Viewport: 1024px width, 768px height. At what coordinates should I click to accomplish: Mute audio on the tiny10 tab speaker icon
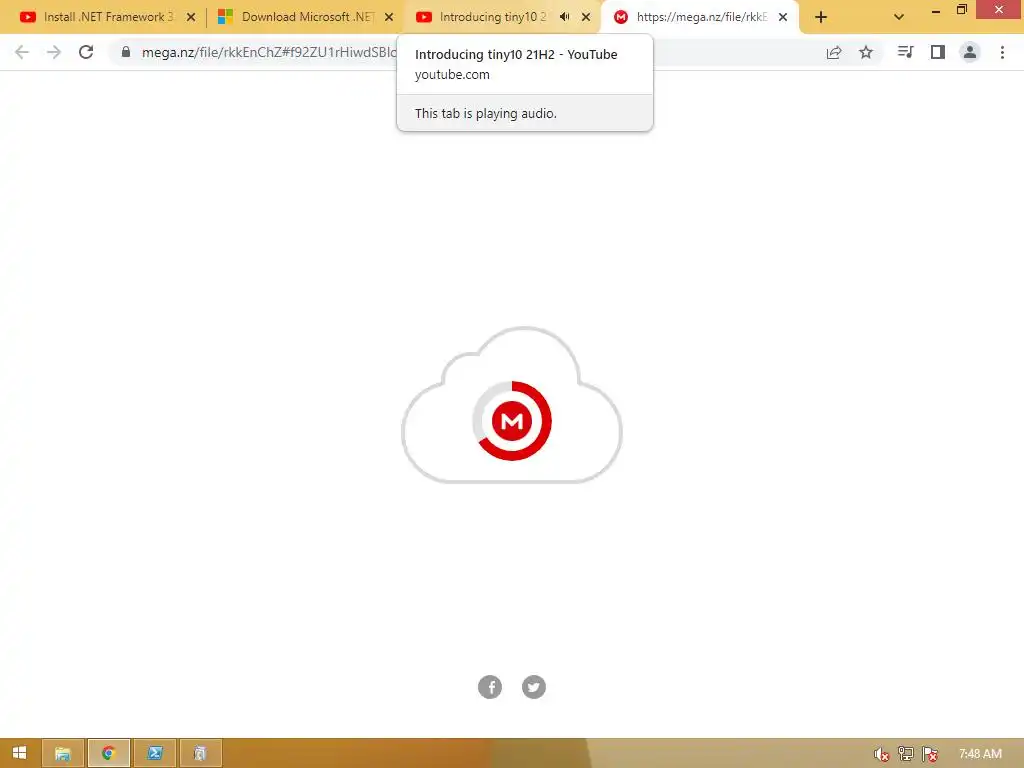(x=565, y=17)
